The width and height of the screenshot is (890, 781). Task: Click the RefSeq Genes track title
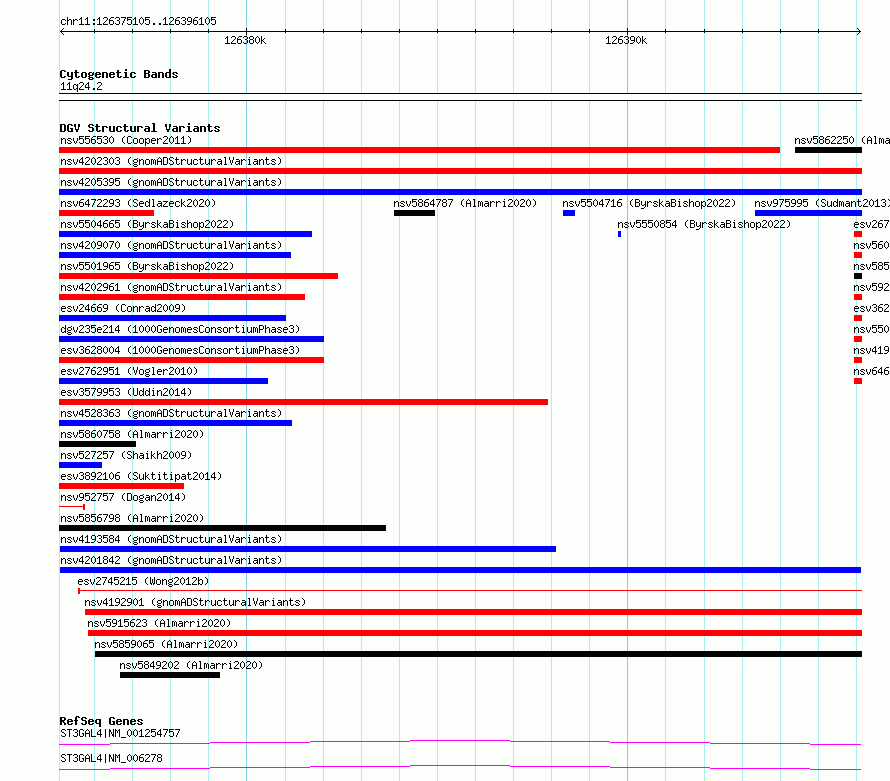(x=101, y=721)
